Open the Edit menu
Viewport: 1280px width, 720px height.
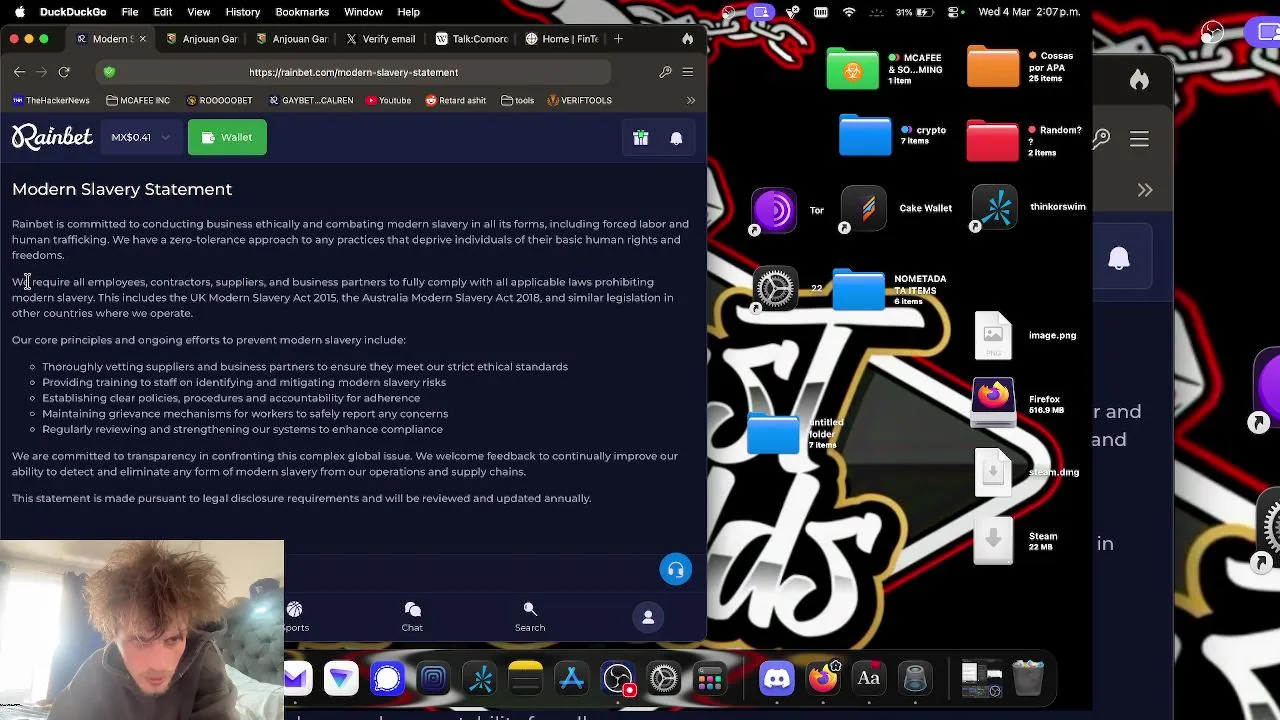point(163,12)
